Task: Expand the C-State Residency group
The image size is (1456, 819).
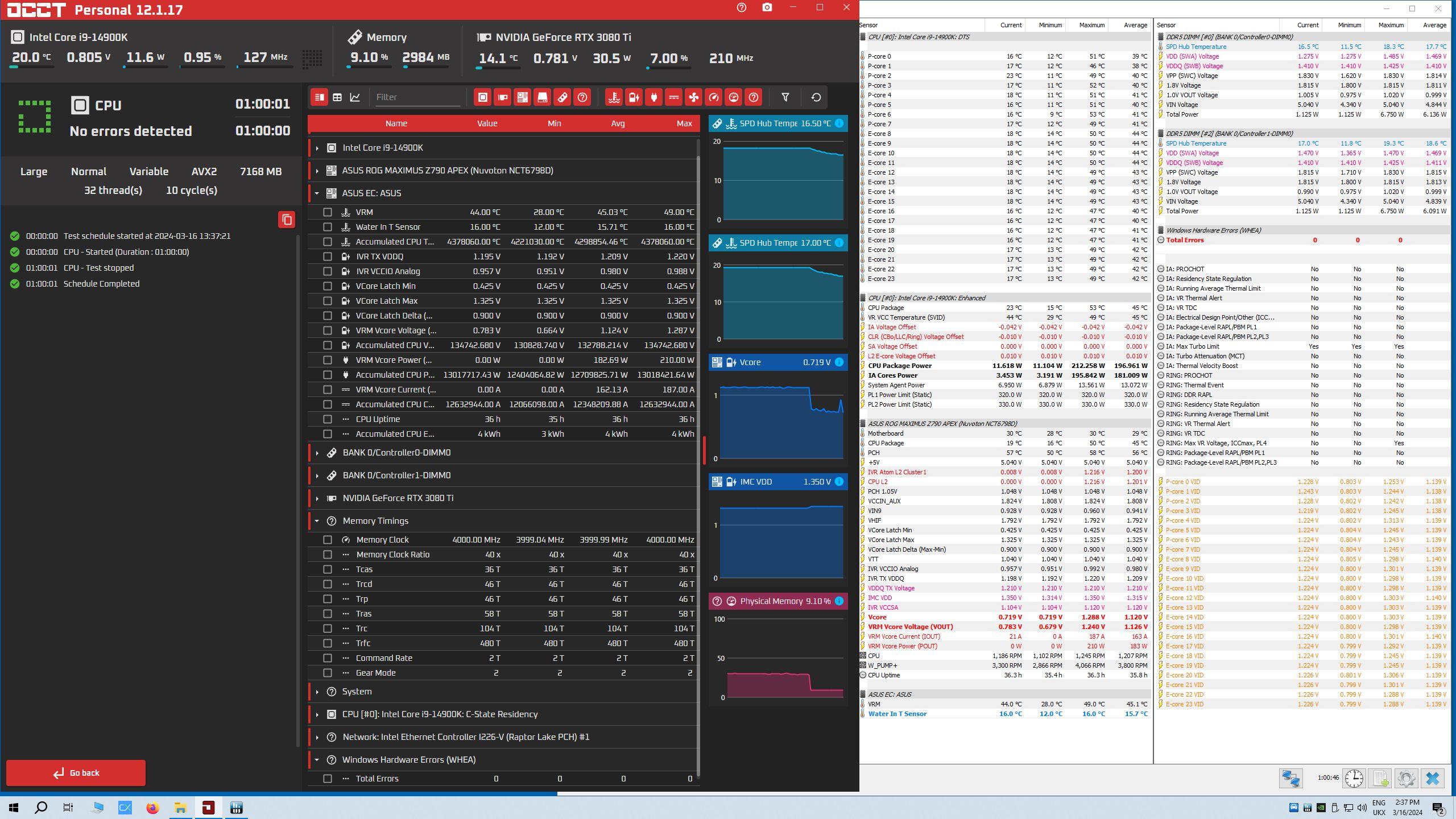Action: [x=317, y=714]
